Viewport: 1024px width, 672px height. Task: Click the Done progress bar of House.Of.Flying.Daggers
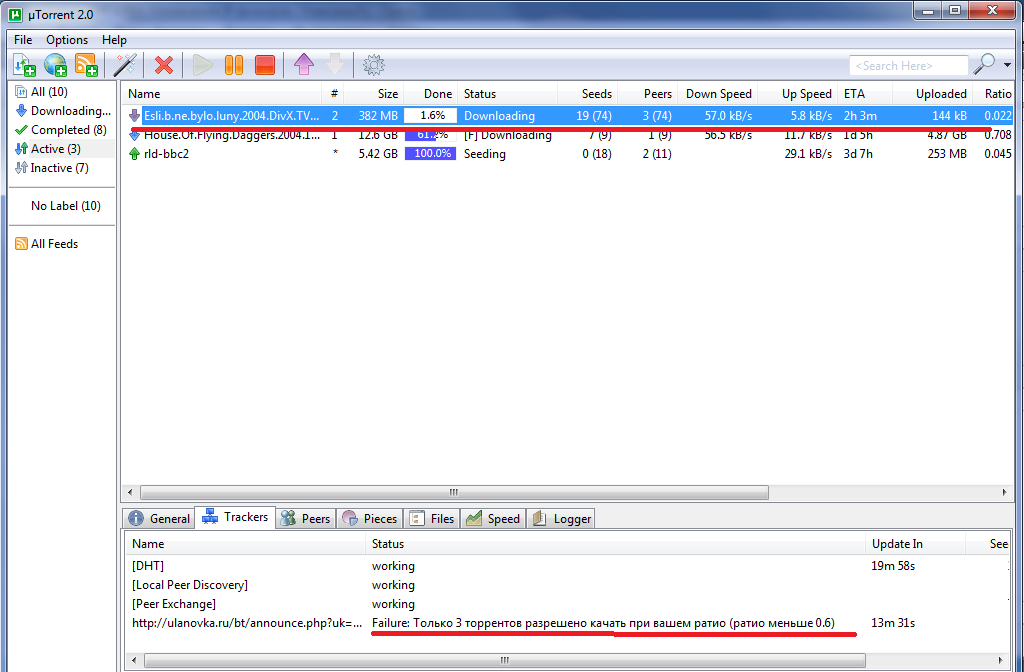[430, 134]
